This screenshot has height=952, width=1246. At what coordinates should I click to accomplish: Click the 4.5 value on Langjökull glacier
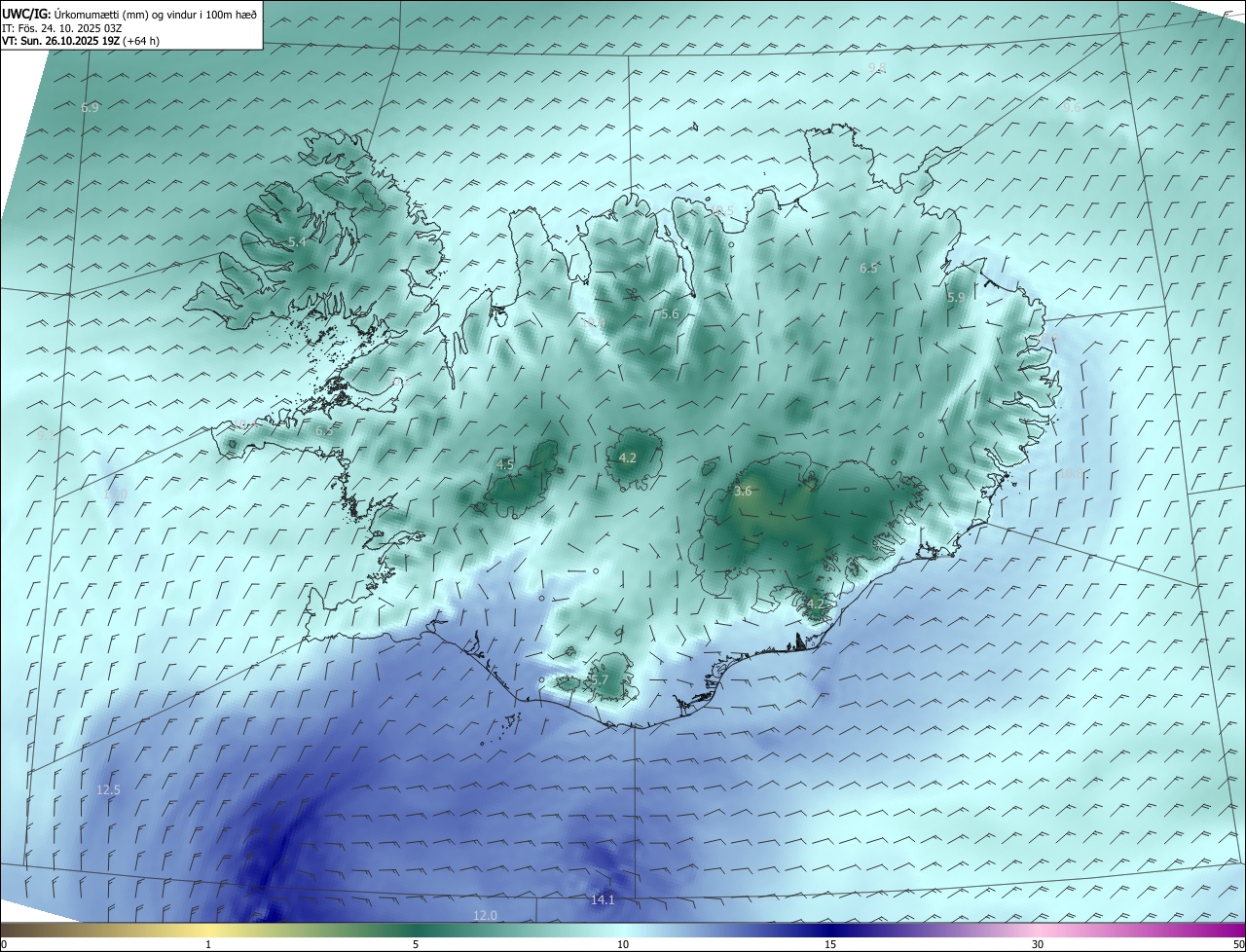click(505, 465)
